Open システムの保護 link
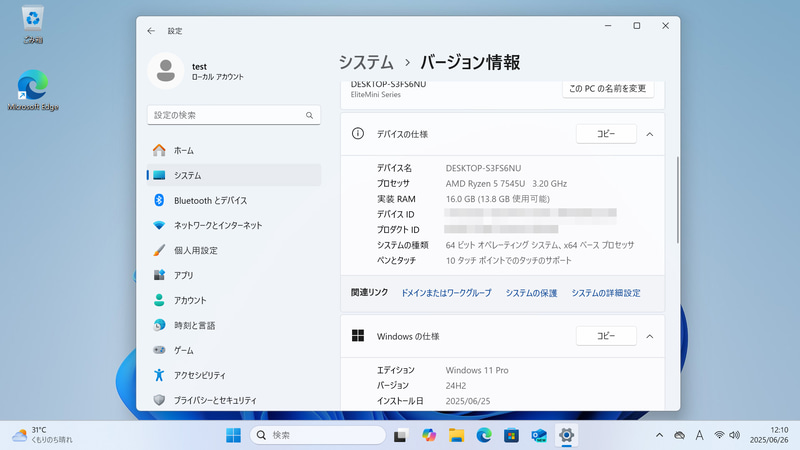This screenshot has height=450, width=800. point(531,293)
